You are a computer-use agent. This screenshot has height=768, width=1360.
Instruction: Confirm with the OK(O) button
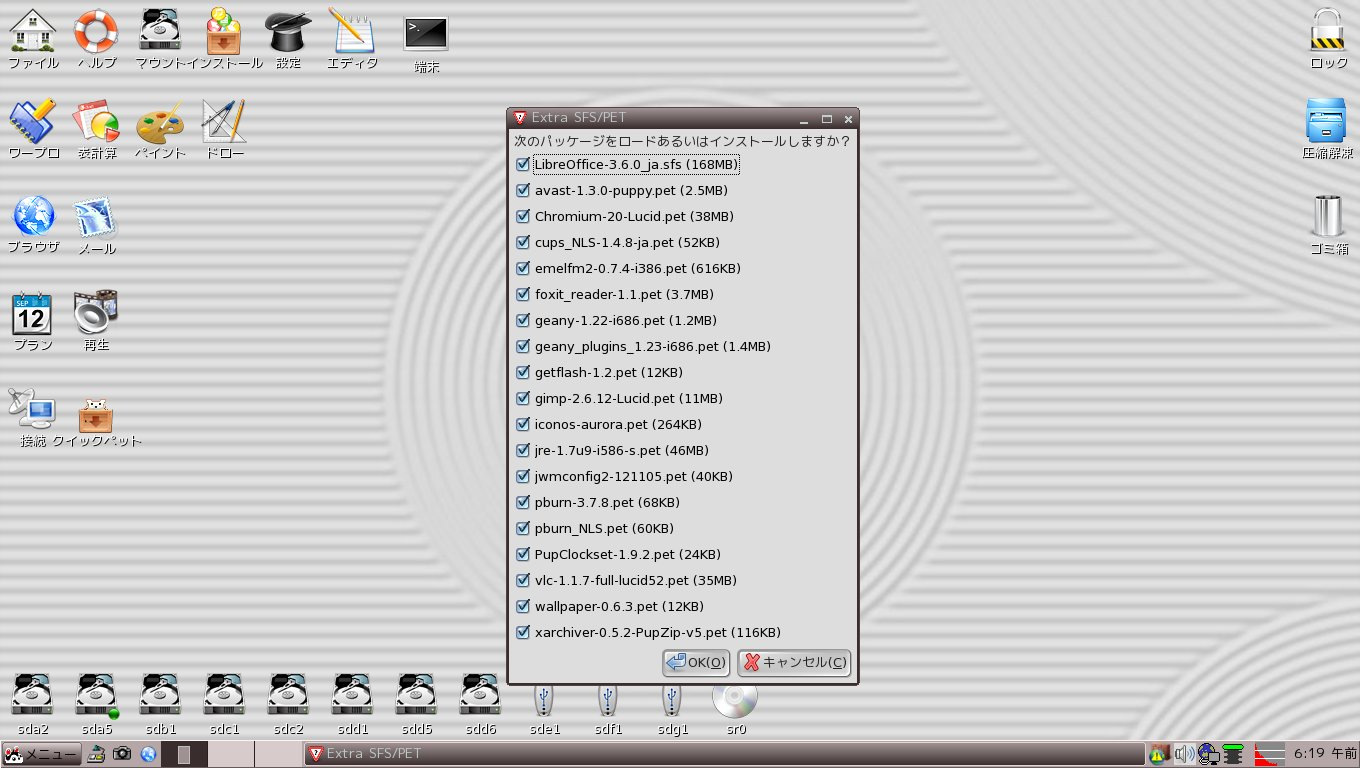coord(696,662)
